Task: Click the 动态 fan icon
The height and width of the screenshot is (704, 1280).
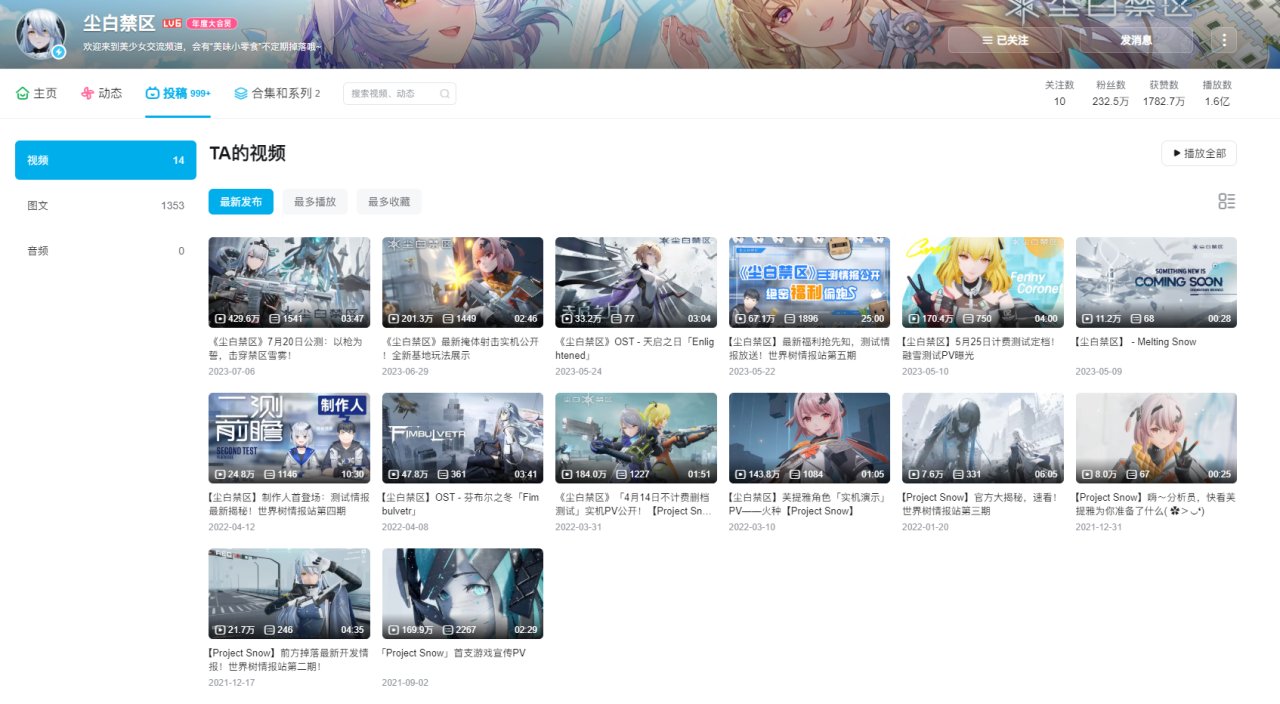Action: [88, 93]
